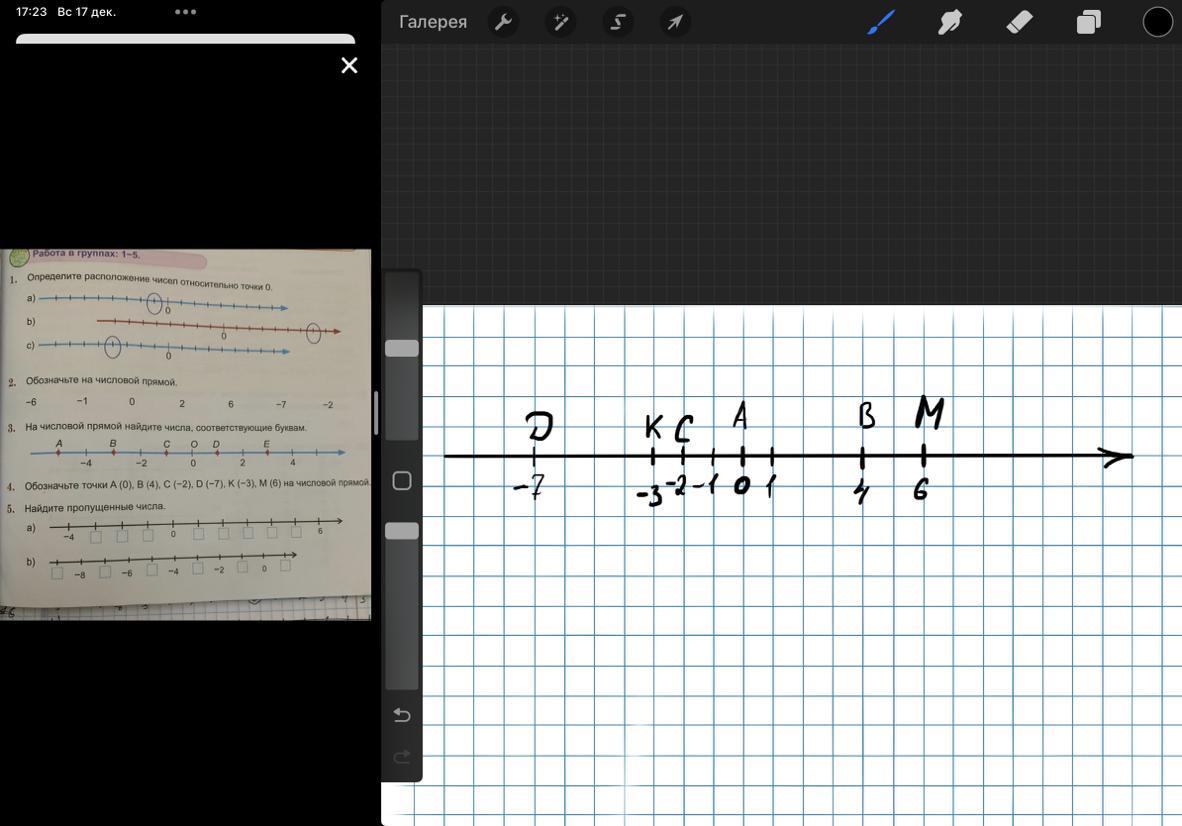This screenshot has height=826, width=1182.
Task: Click the brush size slider handle
Action: 402,348
